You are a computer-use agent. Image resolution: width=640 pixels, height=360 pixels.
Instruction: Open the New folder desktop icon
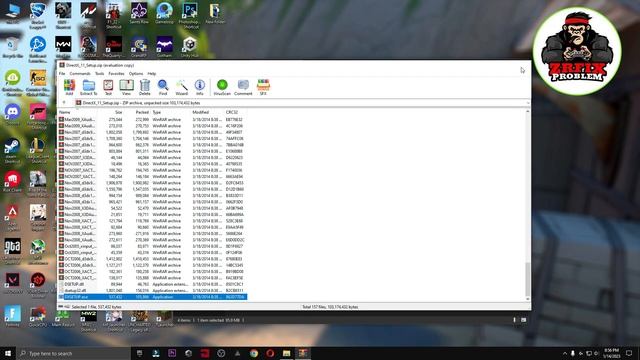215,13
